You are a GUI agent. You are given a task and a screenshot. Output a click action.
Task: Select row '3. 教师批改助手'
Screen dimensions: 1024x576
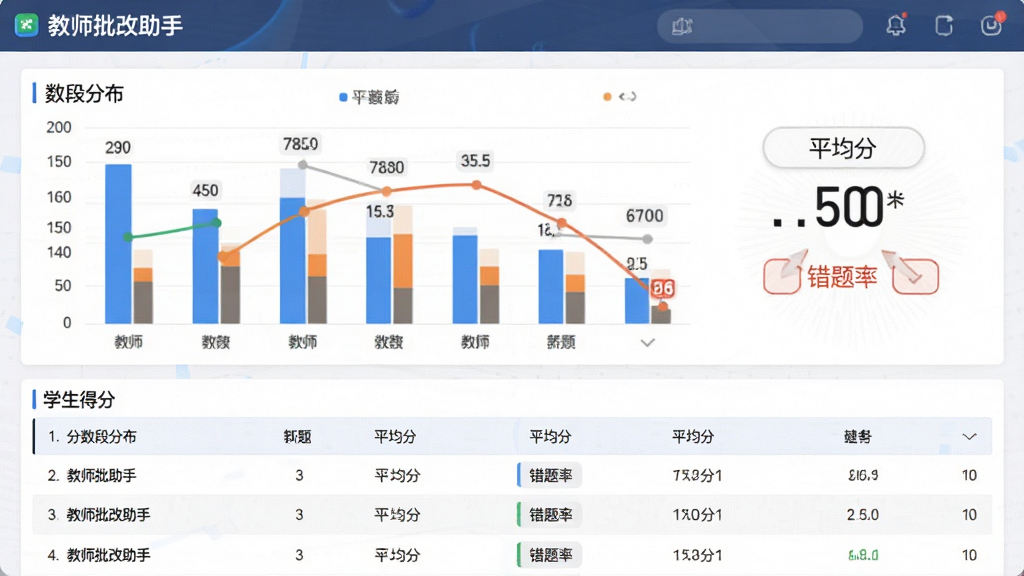tap(512, 515)
